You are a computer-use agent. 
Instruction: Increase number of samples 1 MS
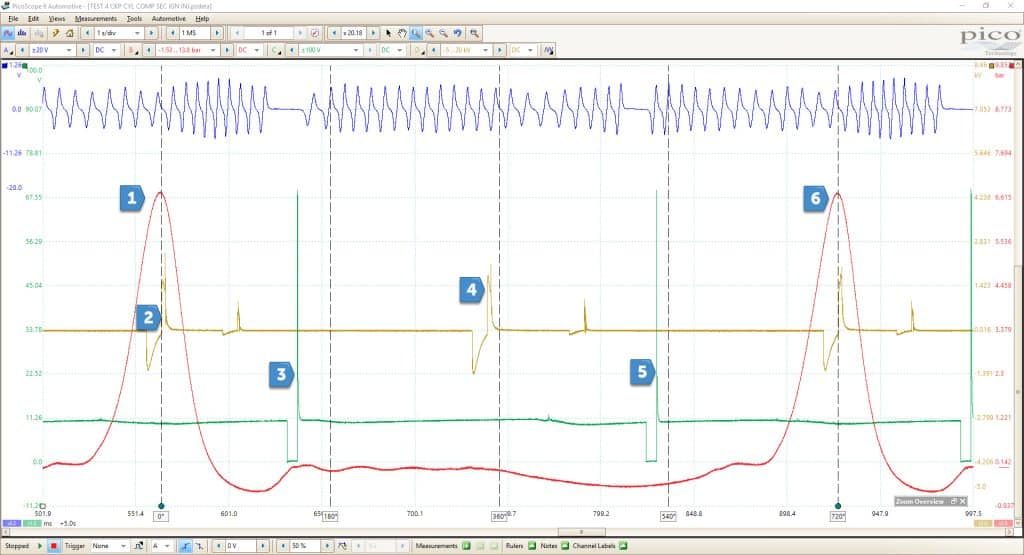(x=217, y=33)
